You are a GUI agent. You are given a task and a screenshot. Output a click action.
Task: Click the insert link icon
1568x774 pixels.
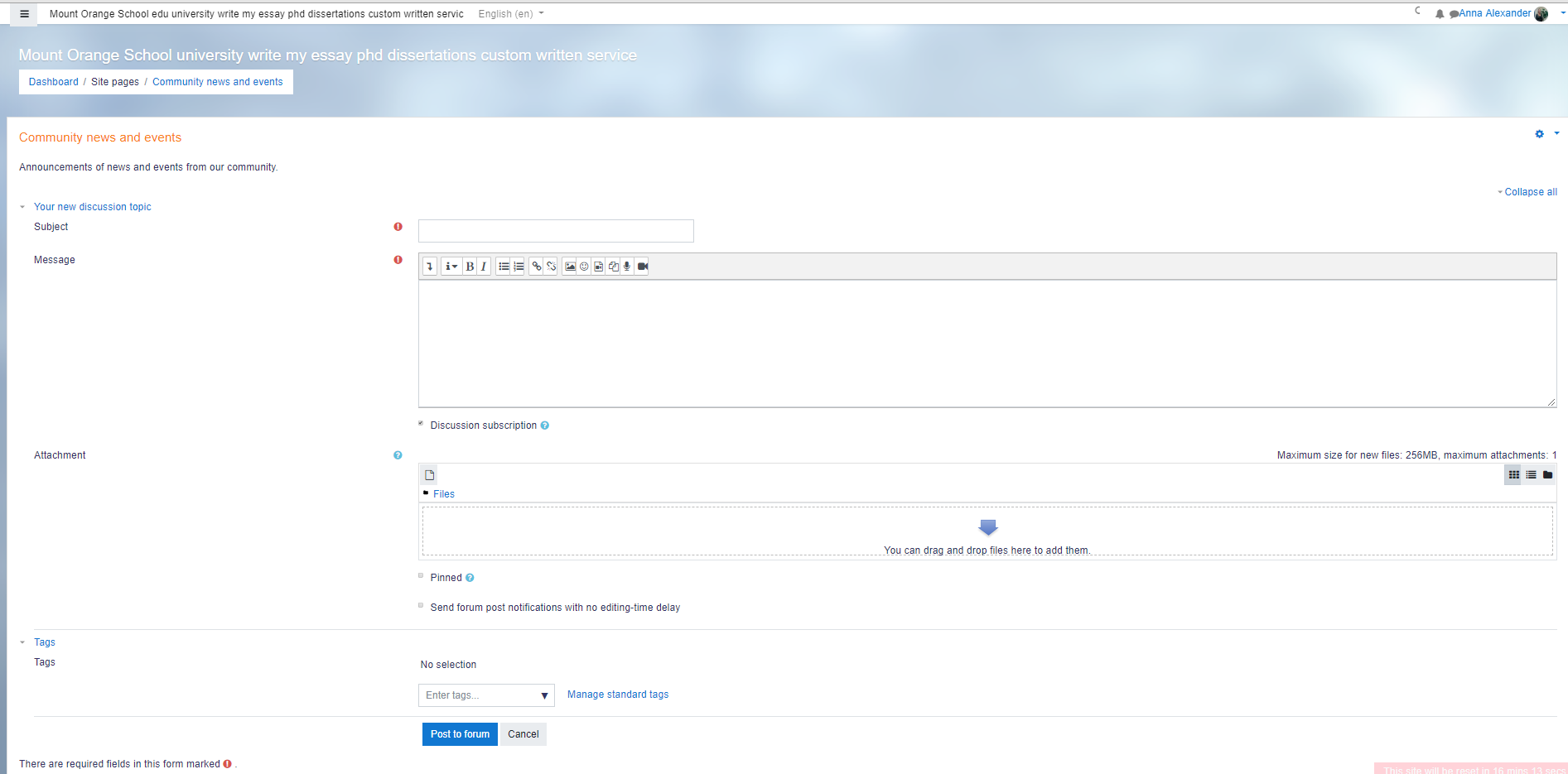537,267
